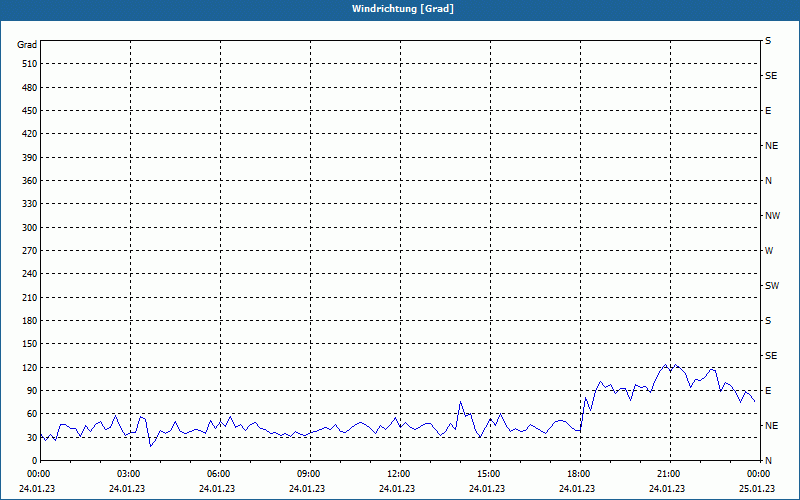Viewport: 800px width, 500px height.
Task: Click the bottom "N" compass label at 0
Action: point(768,461)
